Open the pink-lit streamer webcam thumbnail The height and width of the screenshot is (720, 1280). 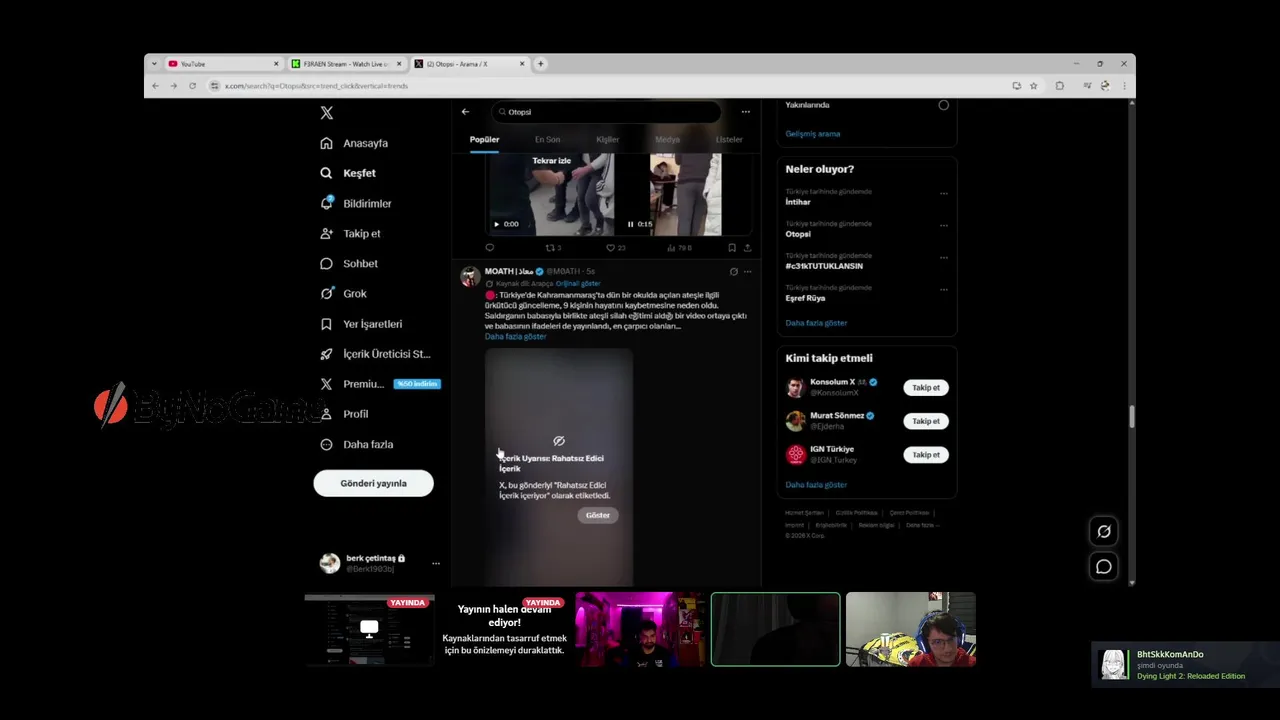(x=640, y=629)
